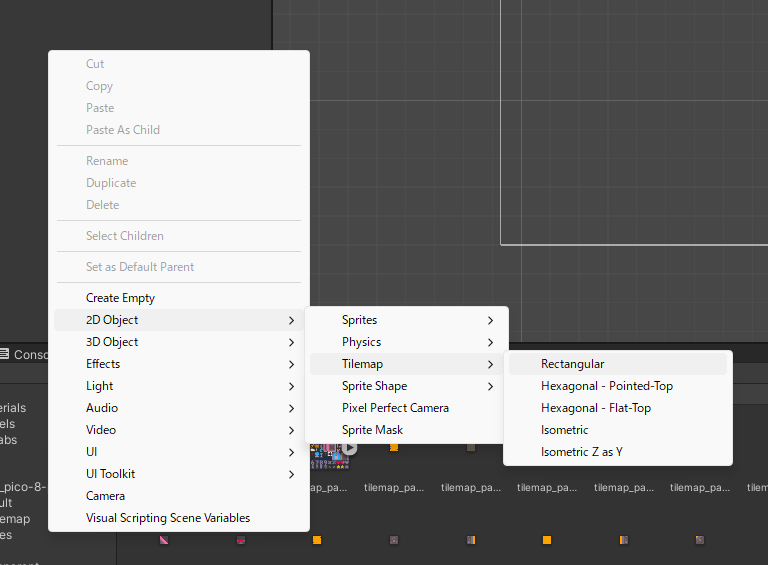Open the 3D Object submenu
The width and height of the screenshot is (768, 565).
(x=179, y=342)
